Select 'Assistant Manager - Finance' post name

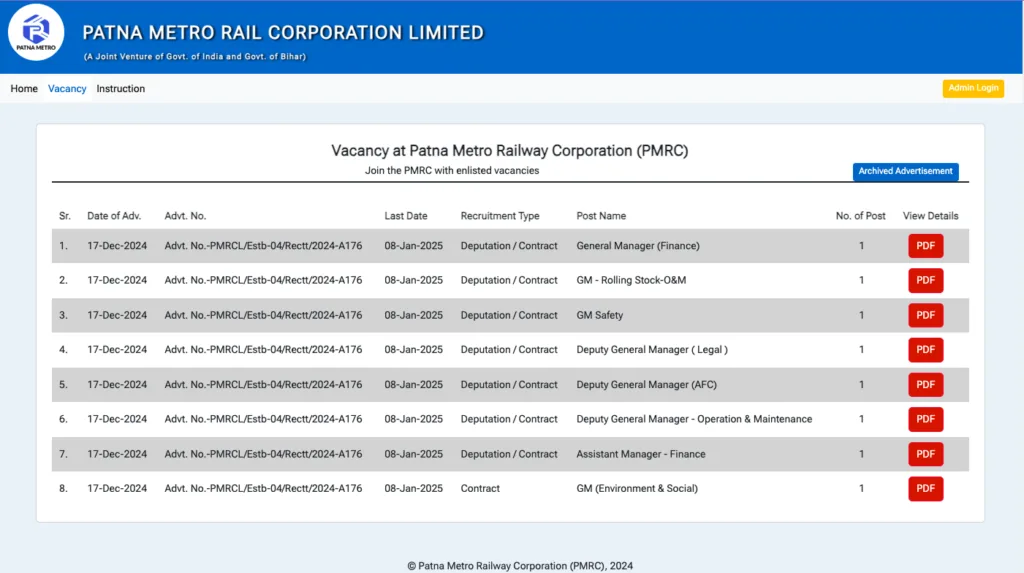[x=641, y=454]
